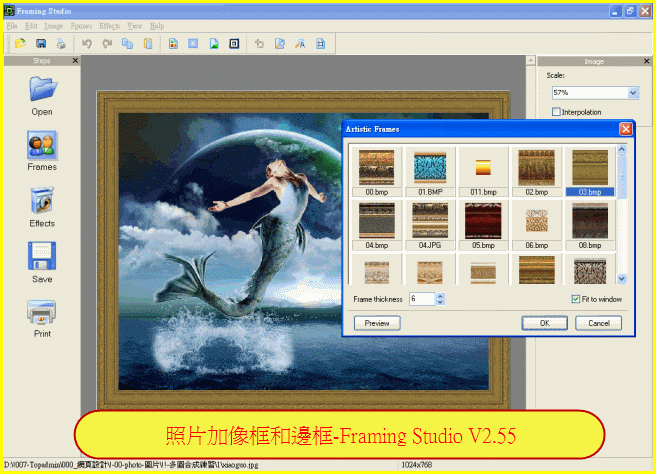Open the Effects menu
Screen dimensions: 656x474
[109, 24]
